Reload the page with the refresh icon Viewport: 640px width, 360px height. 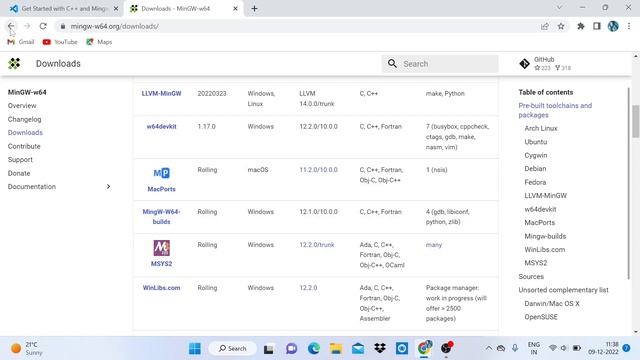(x=43, y=26)
